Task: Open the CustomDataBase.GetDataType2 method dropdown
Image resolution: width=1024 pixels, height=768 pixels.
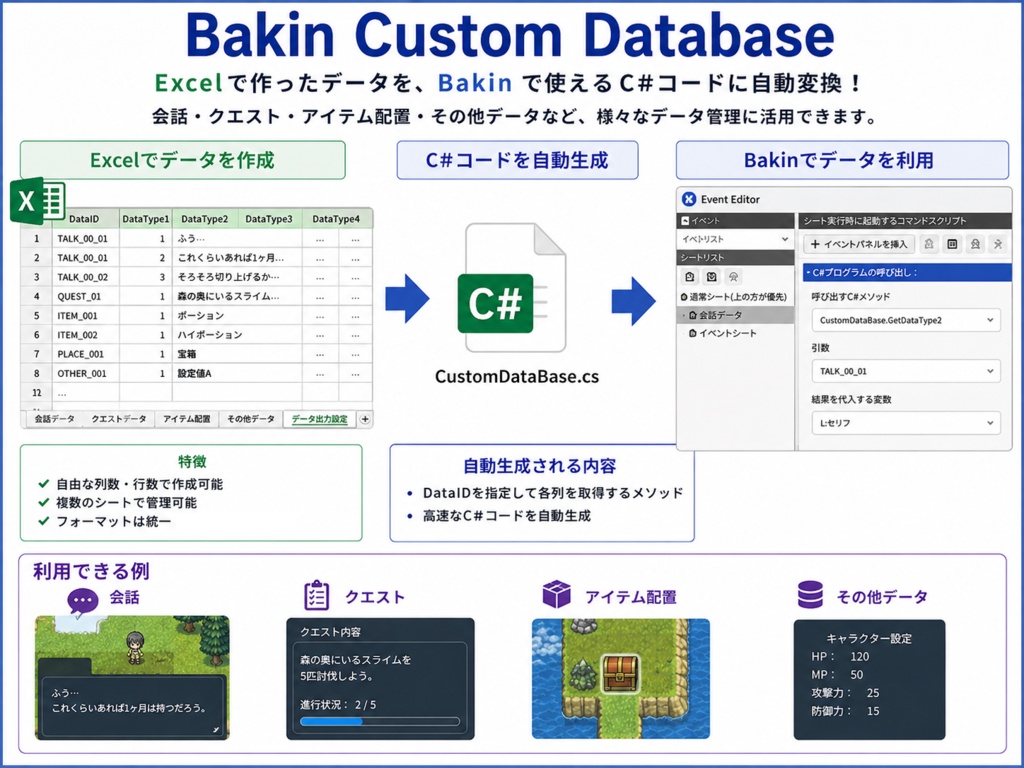Action: tap(906, 320)
